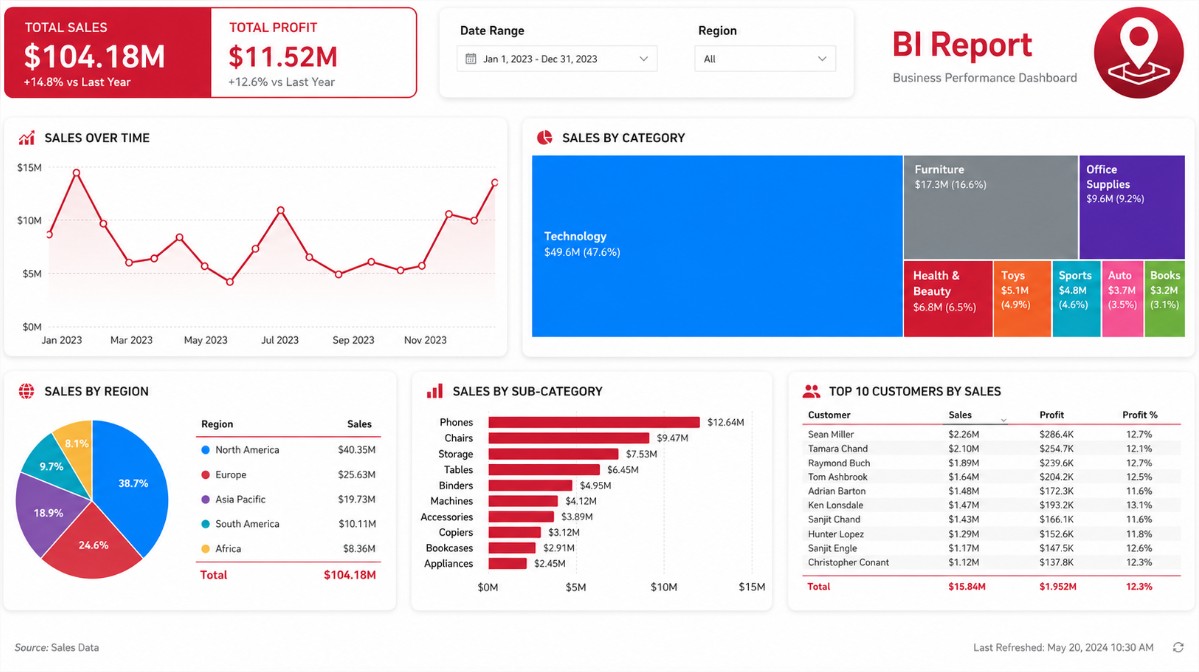Click the Machines bar of $4.12M
The image size is (1199, 672).
click(x=523, y=501)
